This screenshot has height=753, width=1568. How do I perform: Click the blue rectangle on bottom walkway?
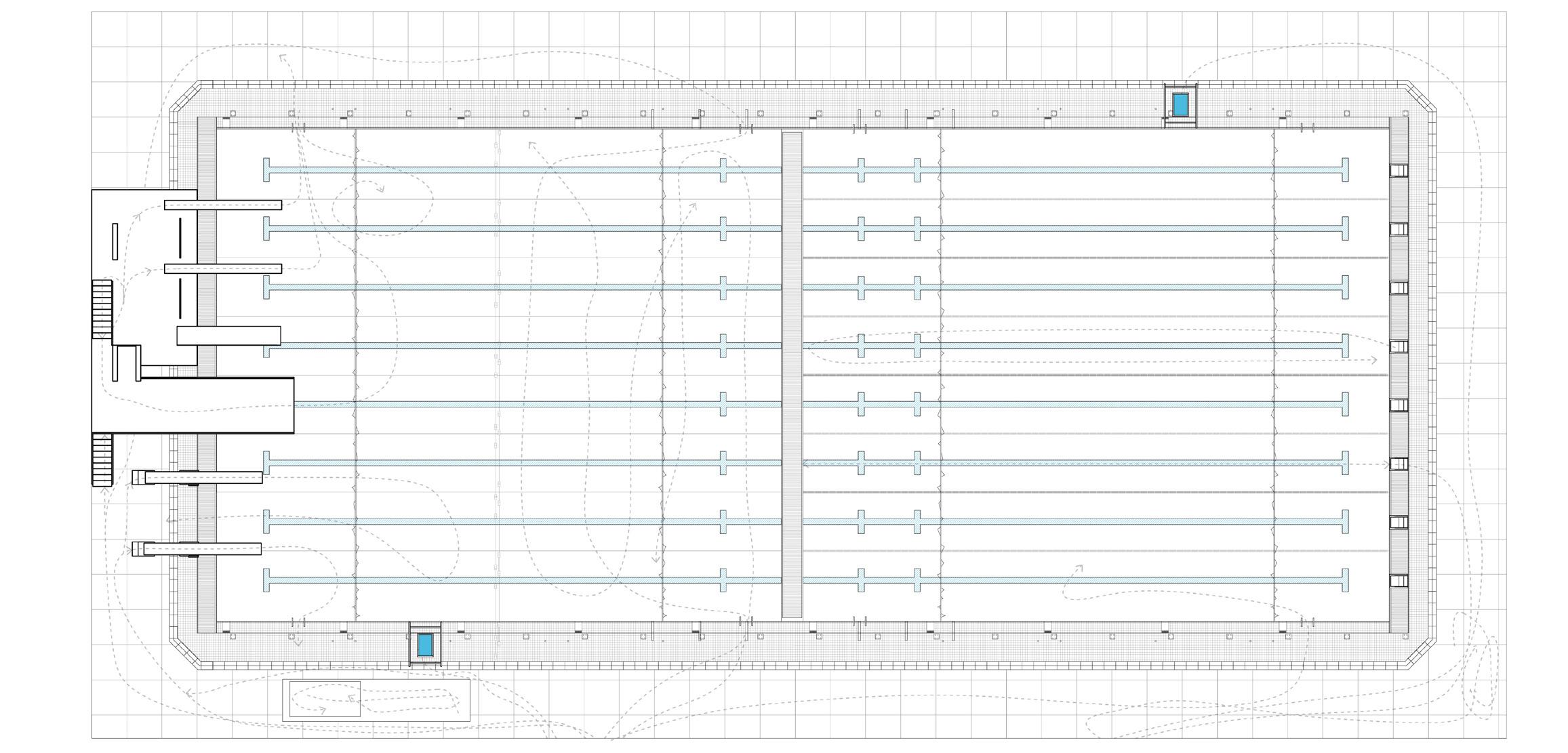425,645
